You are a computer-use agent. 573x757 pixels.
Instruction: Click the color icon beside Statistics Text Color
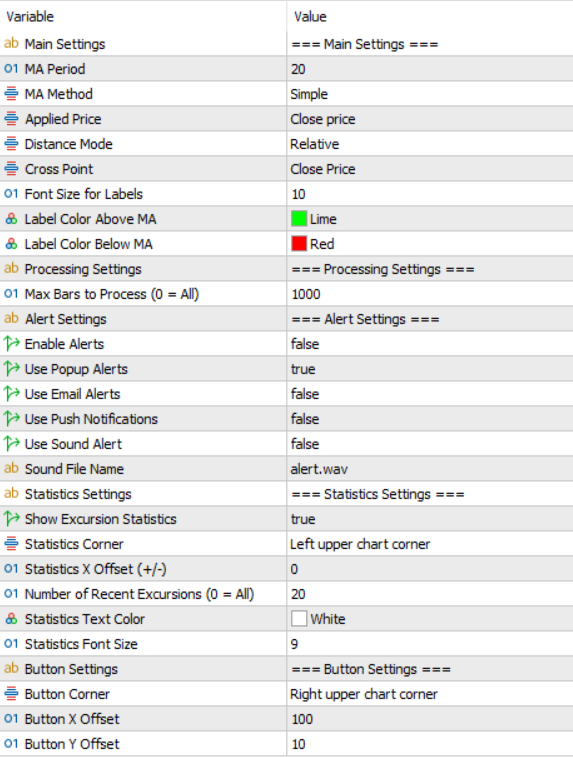pyautogui.click(x=11, y=619)
